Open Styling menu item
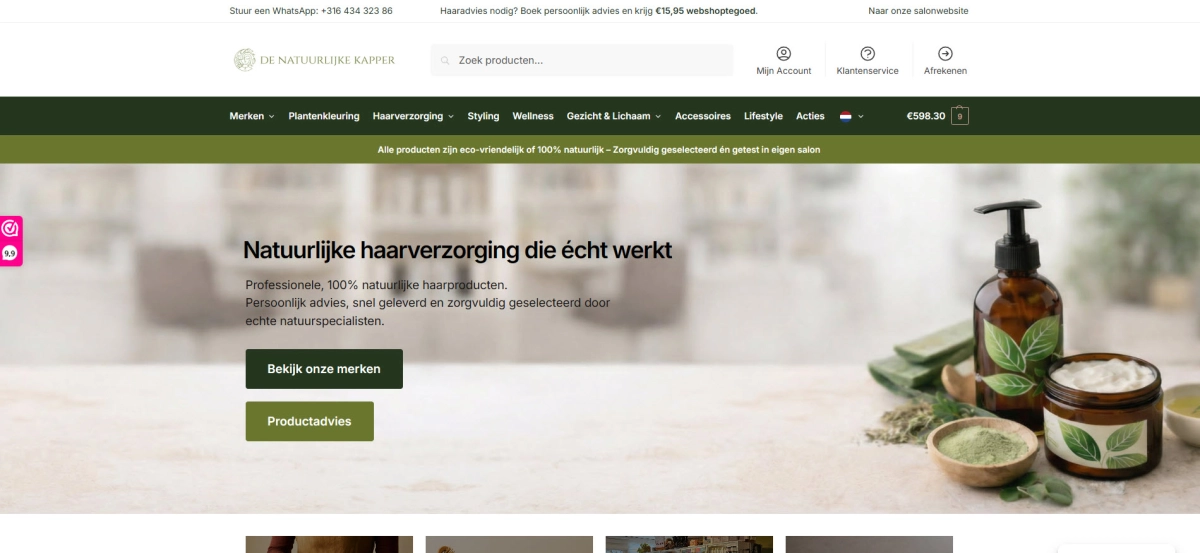The image size is (1200, 553). (483, 116)
